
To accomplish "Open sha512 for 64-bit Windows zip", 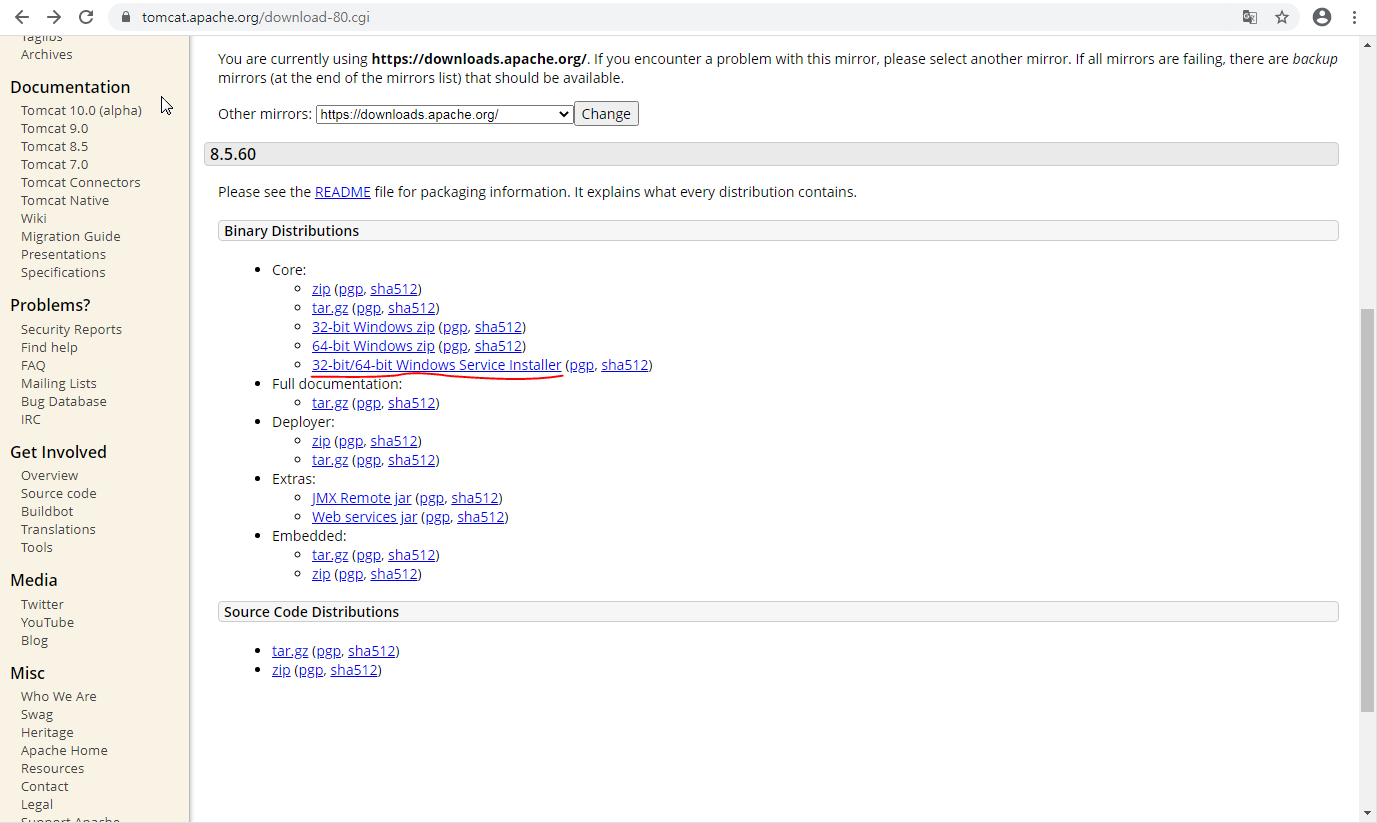I will pos(498,346).
